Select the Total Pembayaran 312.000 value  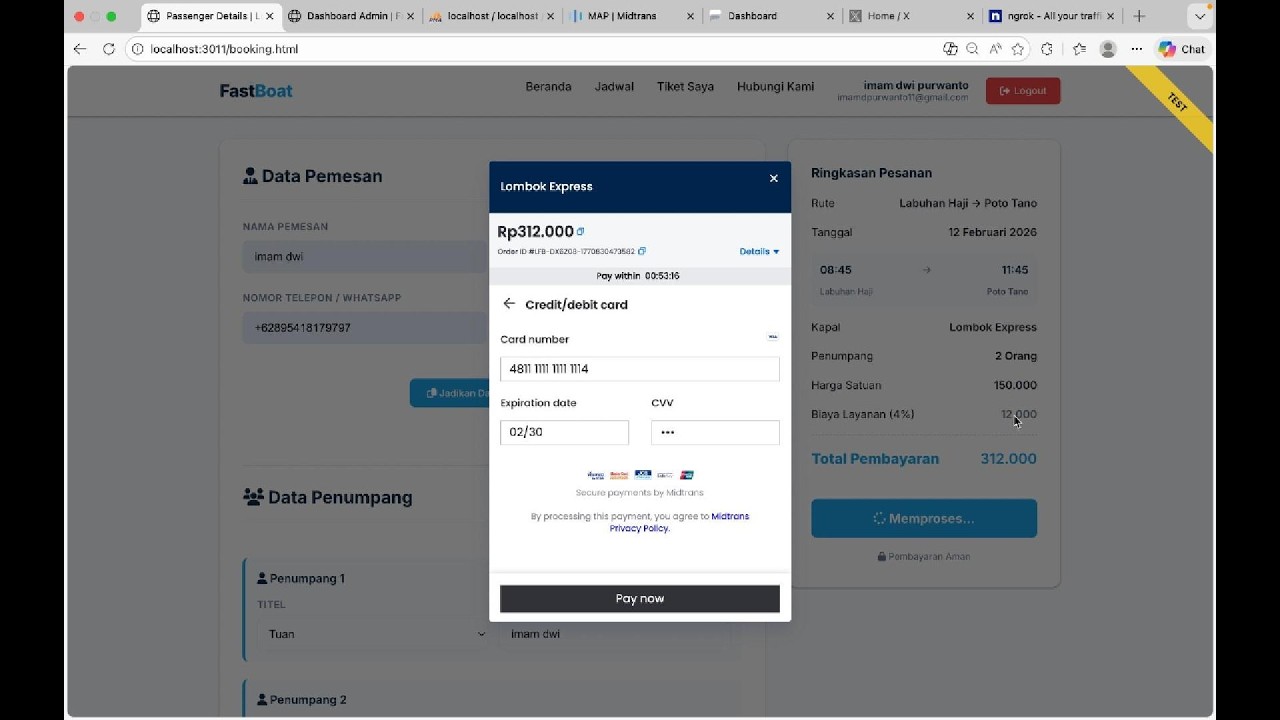1008,459
